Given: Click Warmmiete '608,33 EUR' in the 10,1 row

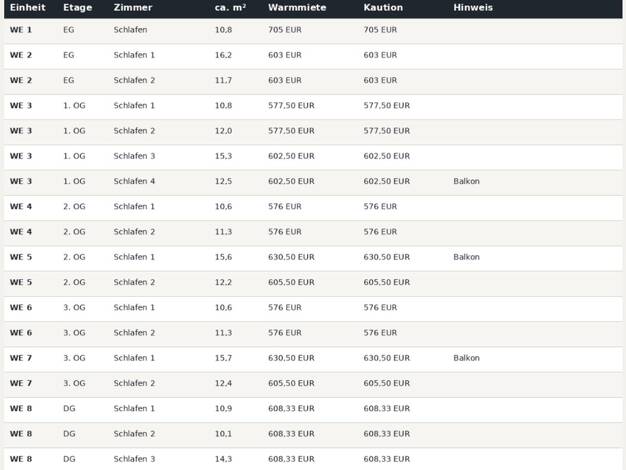Looking at the screenshot, I should coord(291,434).
